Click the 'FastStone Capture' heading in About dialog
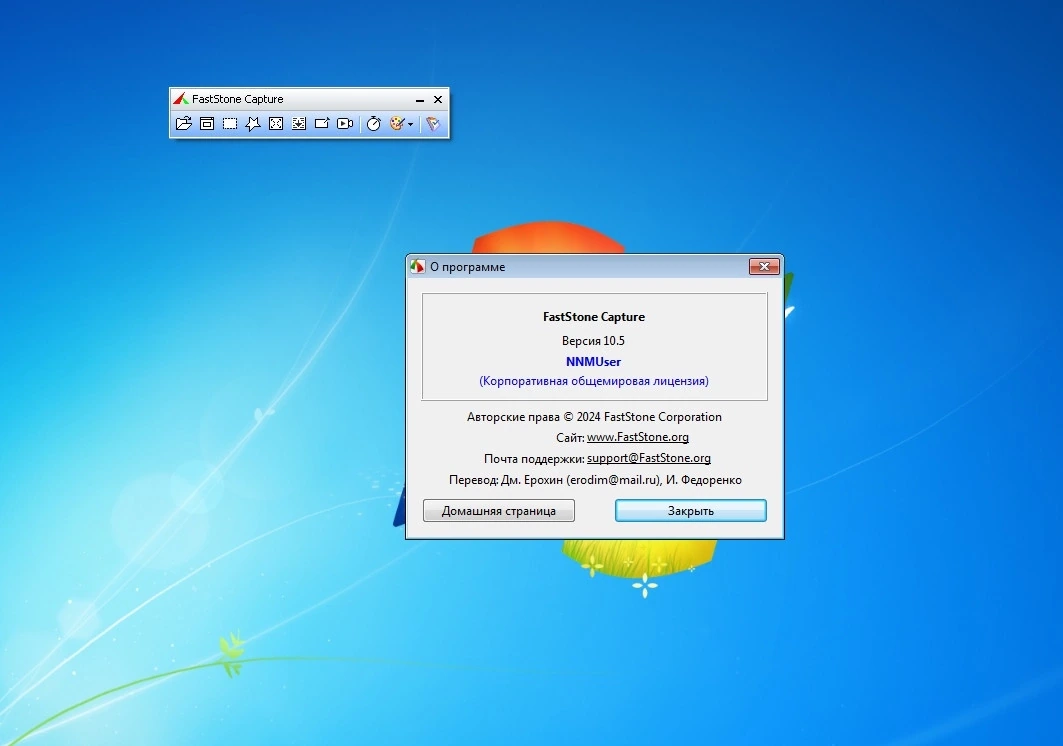Image resolution: width=1063 pixels, height=746 pixels. coord(594,317)
